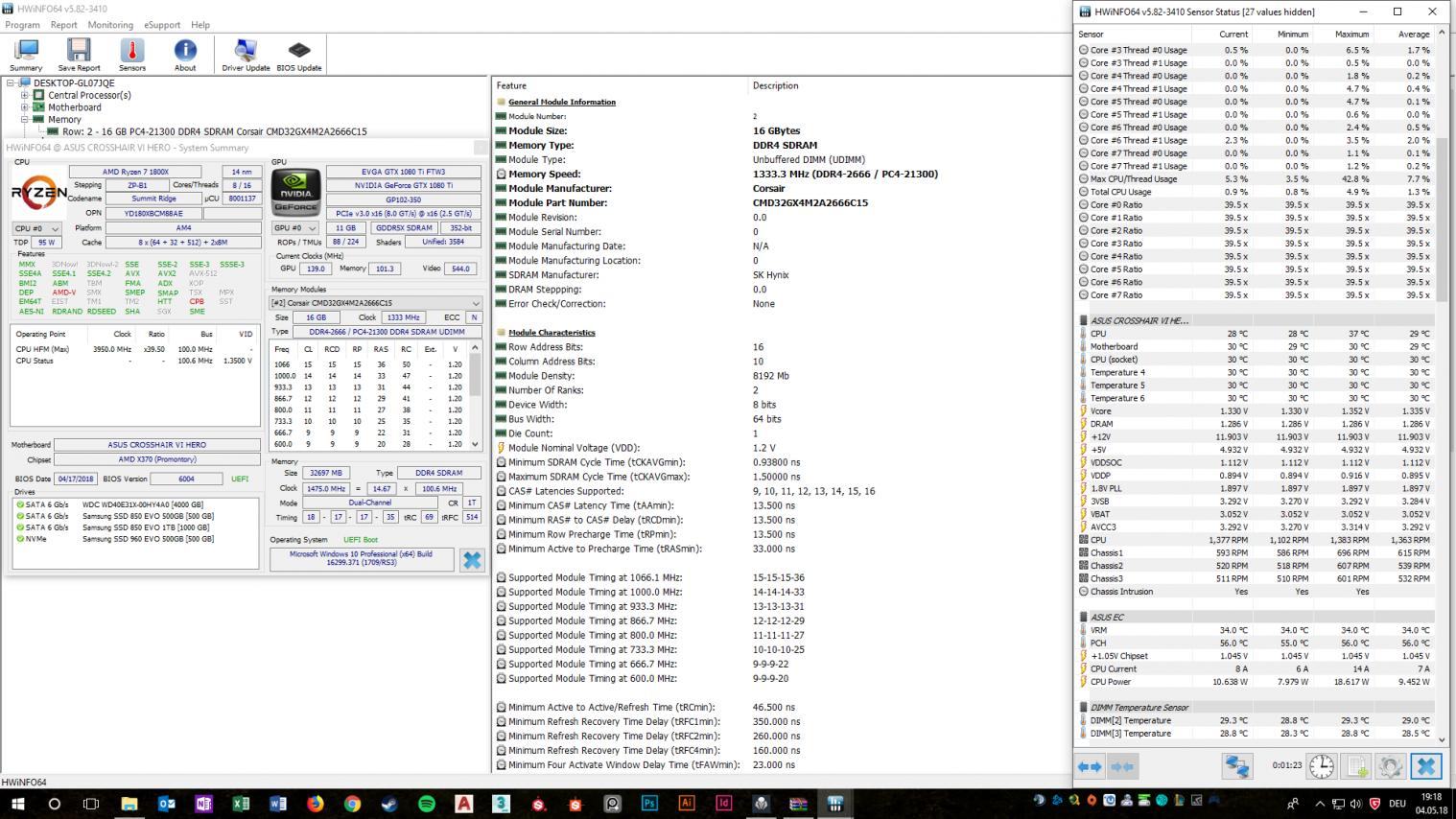
Task: Select the CPU Power sensor row
Action: pyautogui.click(x=1256, y=682)
